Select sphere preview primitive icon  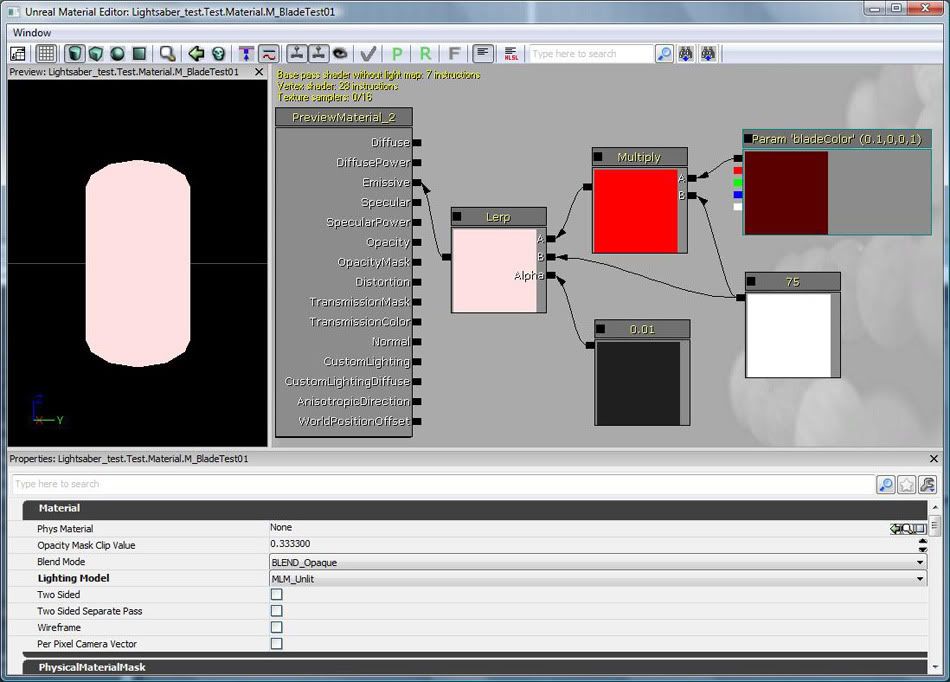(117, 54)
